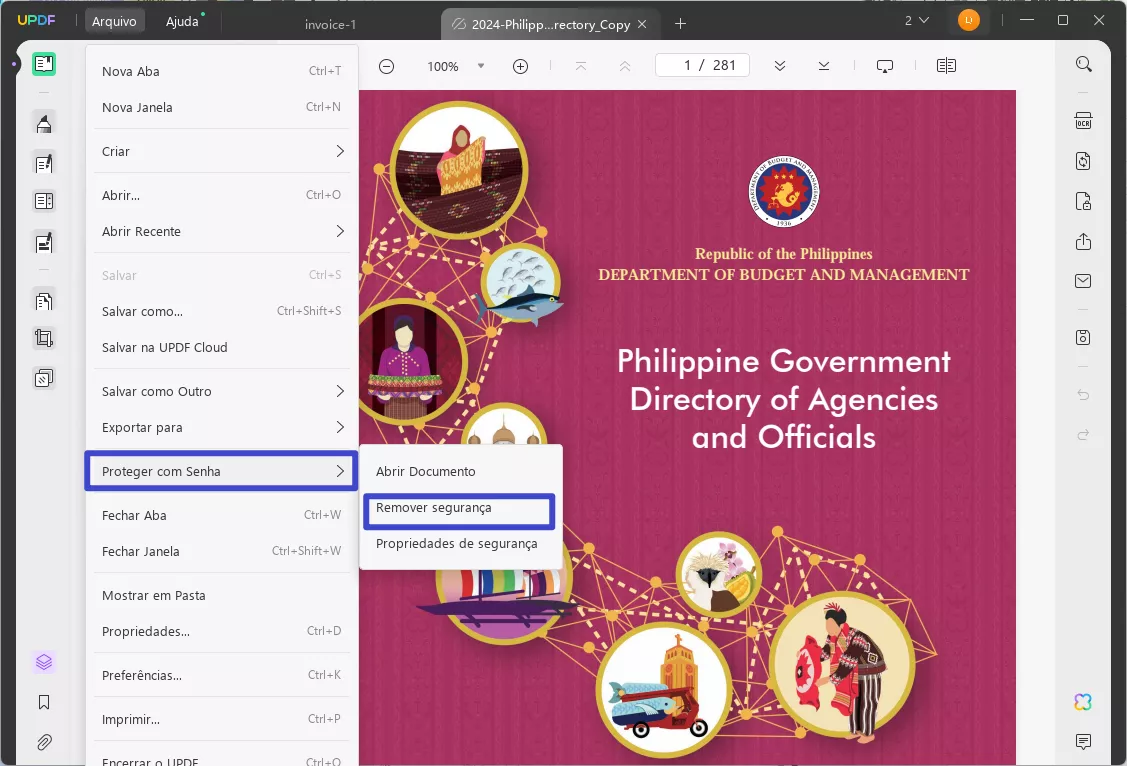Viewport: 1127px width, 766px height.
Task: Select Mostrar em Pasta menu entry
Action: [221, 596]
